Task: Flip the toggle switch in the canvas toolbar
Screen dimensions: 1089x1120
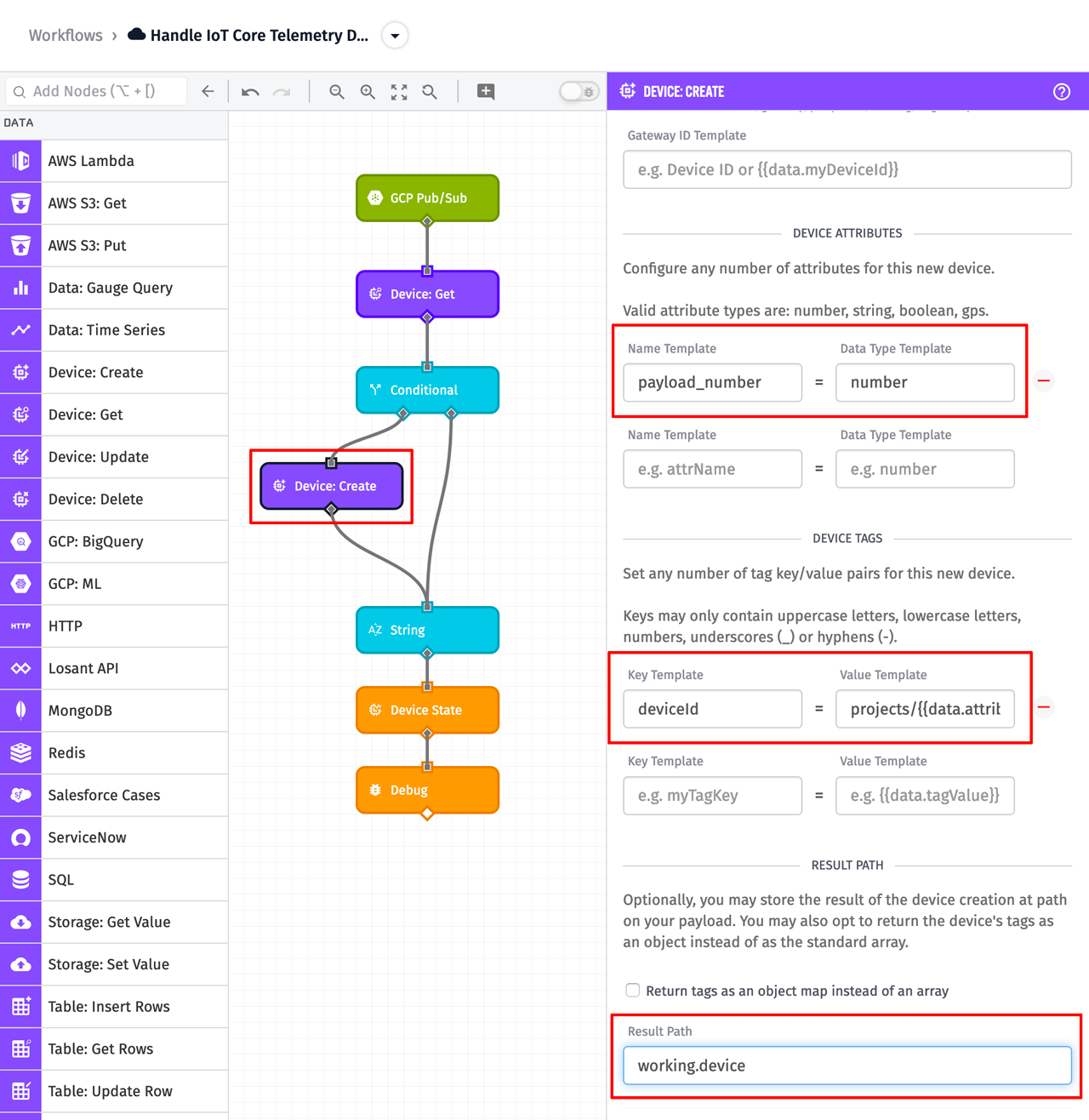Action: pos(579,90)
